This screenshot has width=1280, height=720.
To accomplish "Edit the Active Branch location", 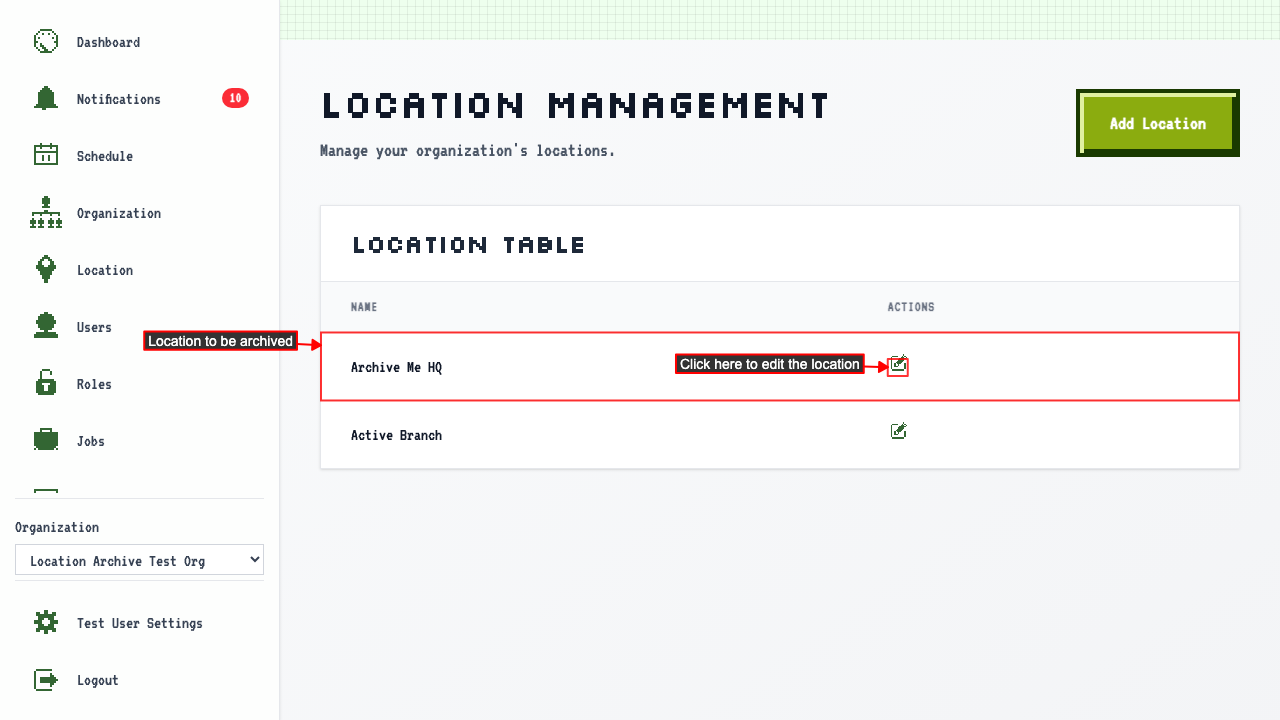I will (x=898, y=431).
